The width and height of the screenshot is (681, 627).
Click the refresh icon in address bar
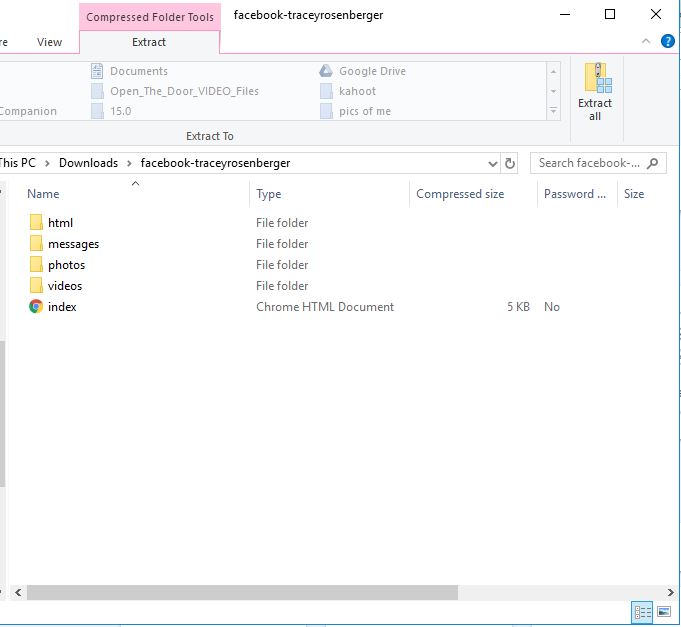(509, 163)
